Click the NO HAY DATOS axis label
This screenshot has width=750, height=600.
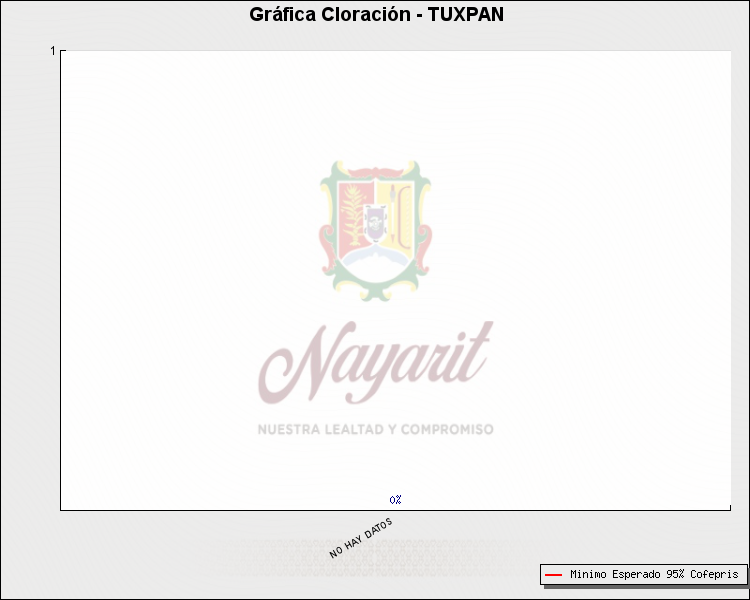pyautogui.click(x=361, y=538)
